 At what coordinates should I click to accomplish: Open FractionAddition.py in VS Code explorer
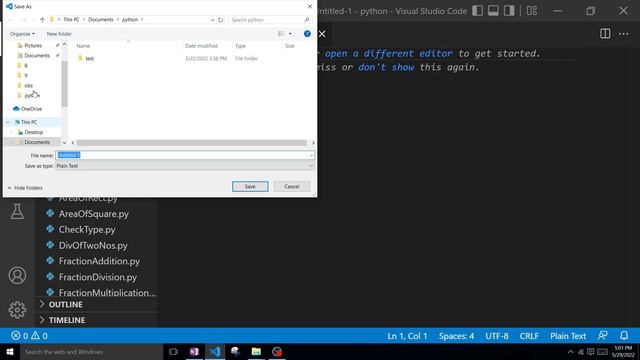99,261
